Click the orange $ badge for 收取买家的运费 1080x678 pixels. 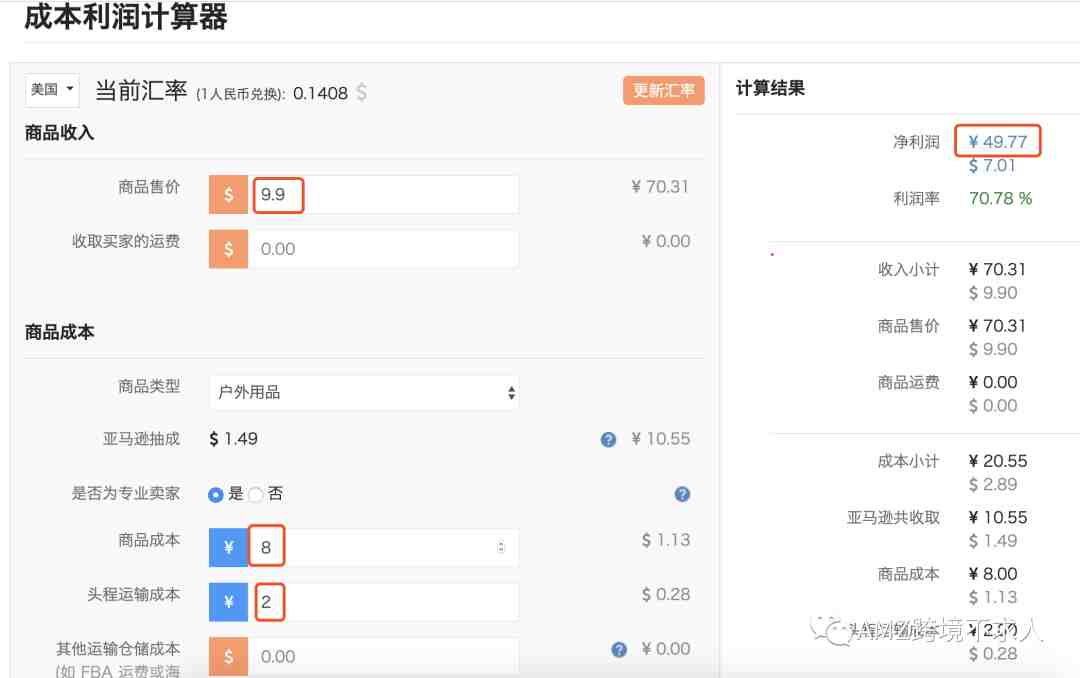[228, 249]
